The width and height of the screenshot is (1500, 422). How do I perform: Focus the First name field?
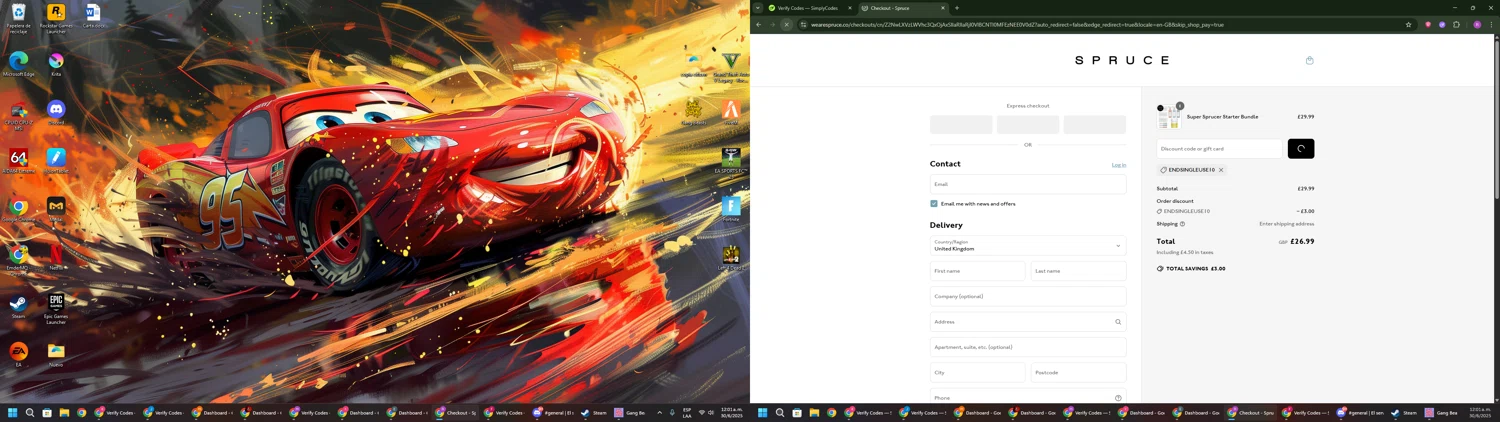pos(978,271)
